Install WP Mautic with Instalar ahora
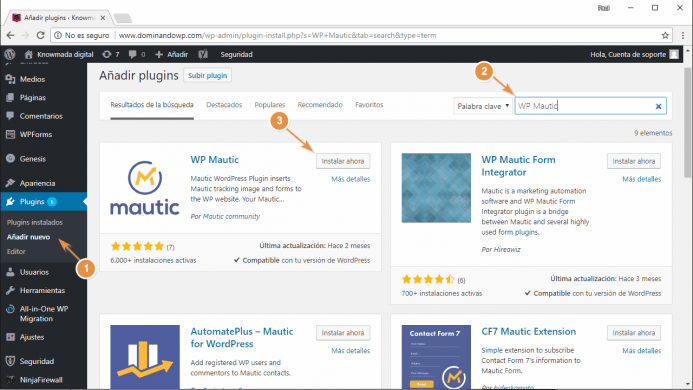Image resolution: width=693 pixels, height=390 pixels. click(343, 161)
